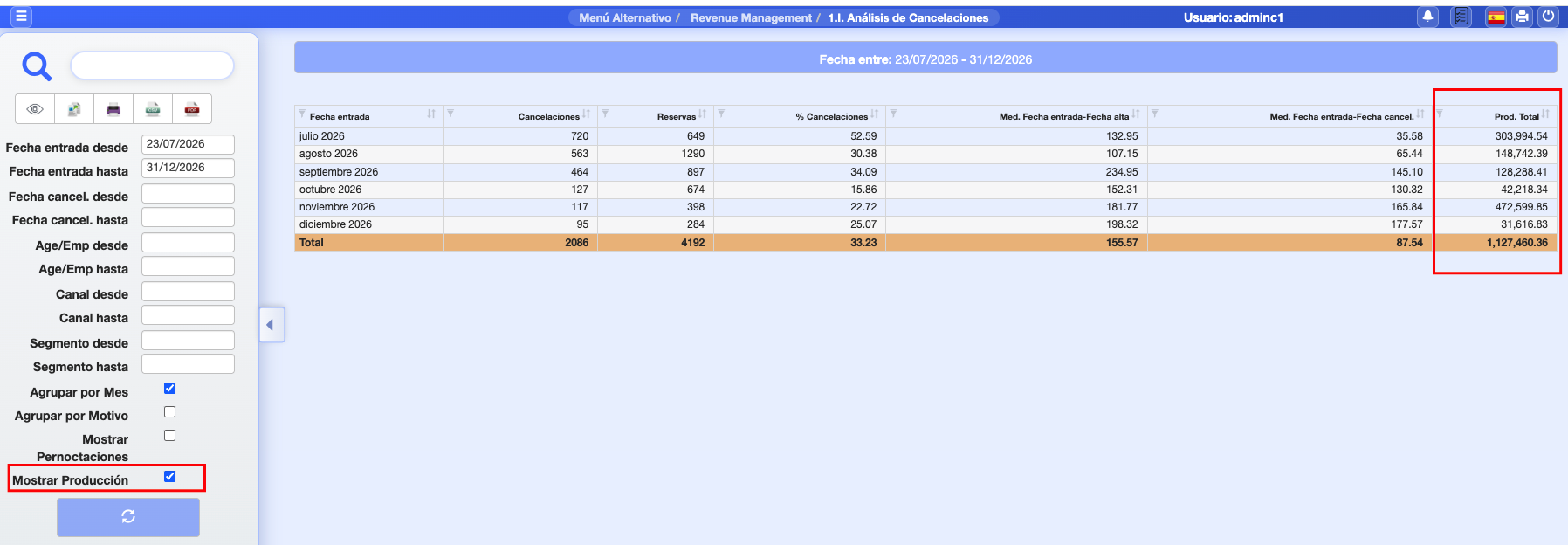Click the Fecha cancel. desde field
This screenshot has height=545, width=1568.
(x=188, y=193)
